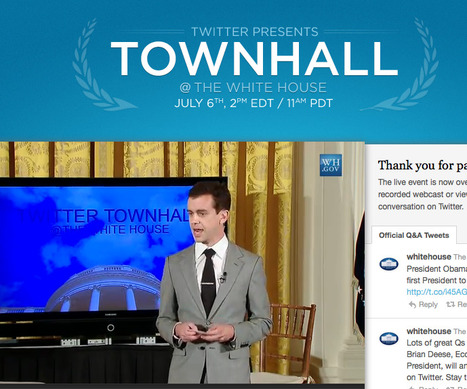Click 'Lots of great Qs' tweet text
Screen dimensions: 467x389
click(436, 343)
